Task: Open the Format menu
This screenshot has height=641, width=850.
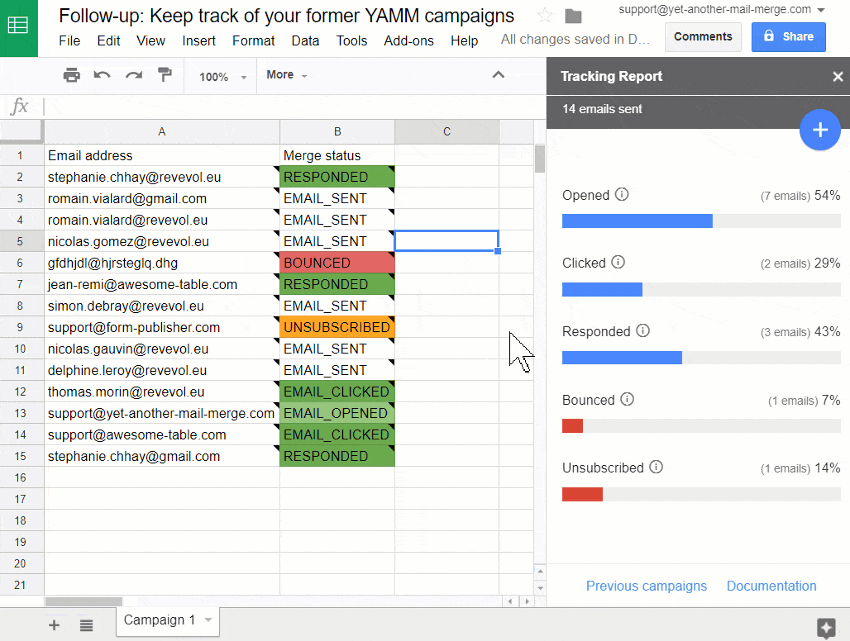Action: (x=253, y=41)
